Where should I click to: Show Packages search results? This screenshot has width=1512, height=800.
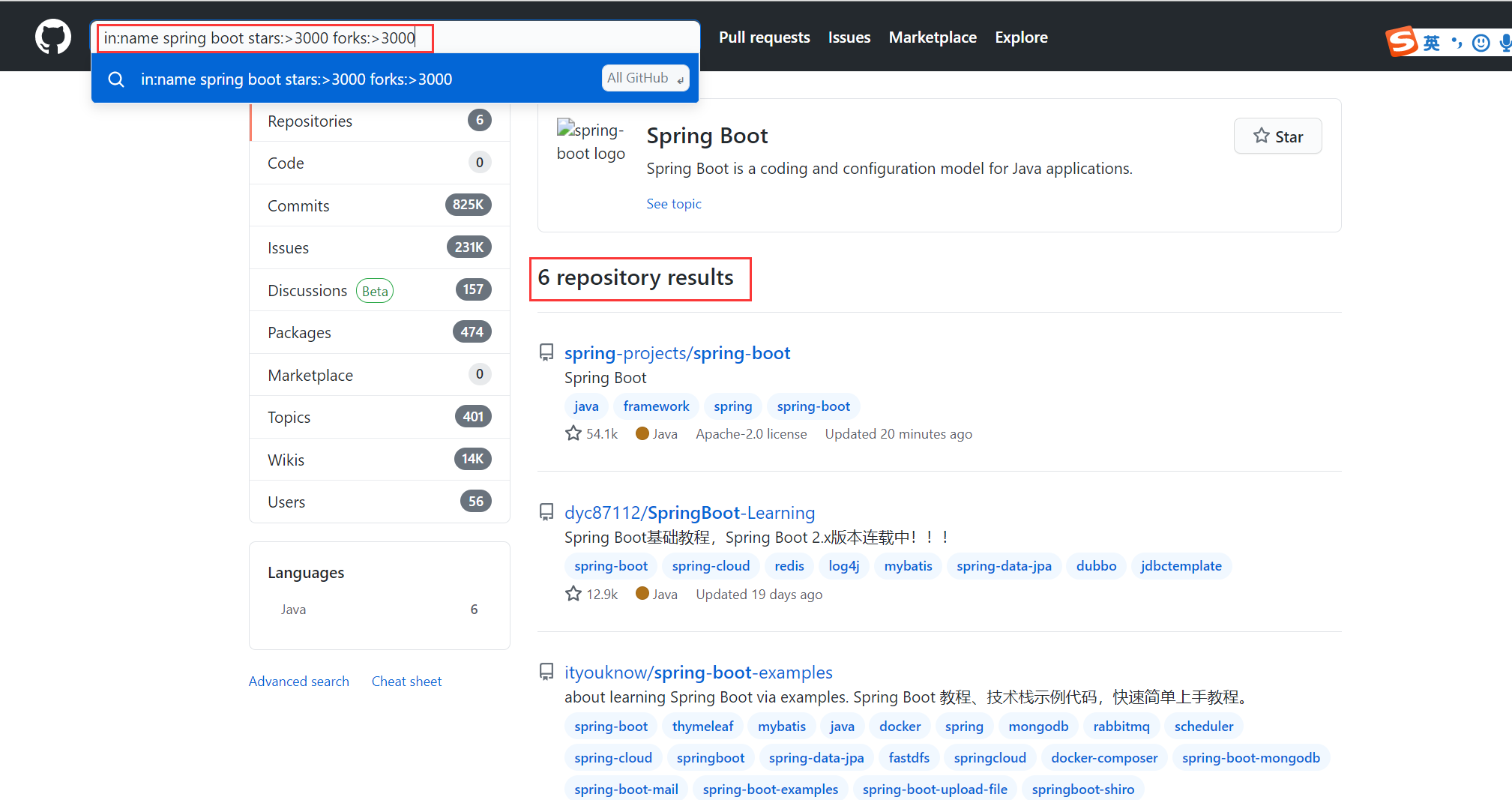[x=379, y=332]
